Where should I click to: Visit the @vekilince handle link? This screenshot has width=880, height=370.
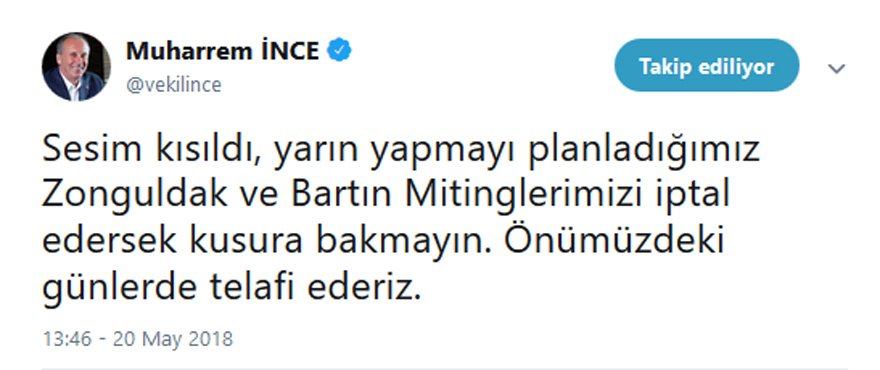[173, 85]
